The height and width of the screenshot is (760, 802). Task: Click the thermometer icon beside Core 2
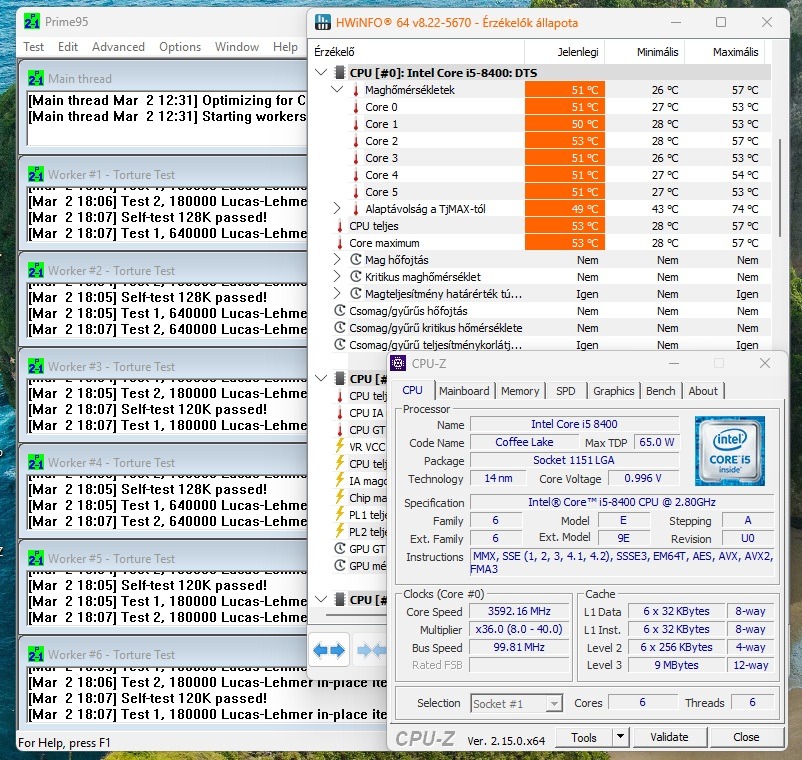click(x=356, y=141)
